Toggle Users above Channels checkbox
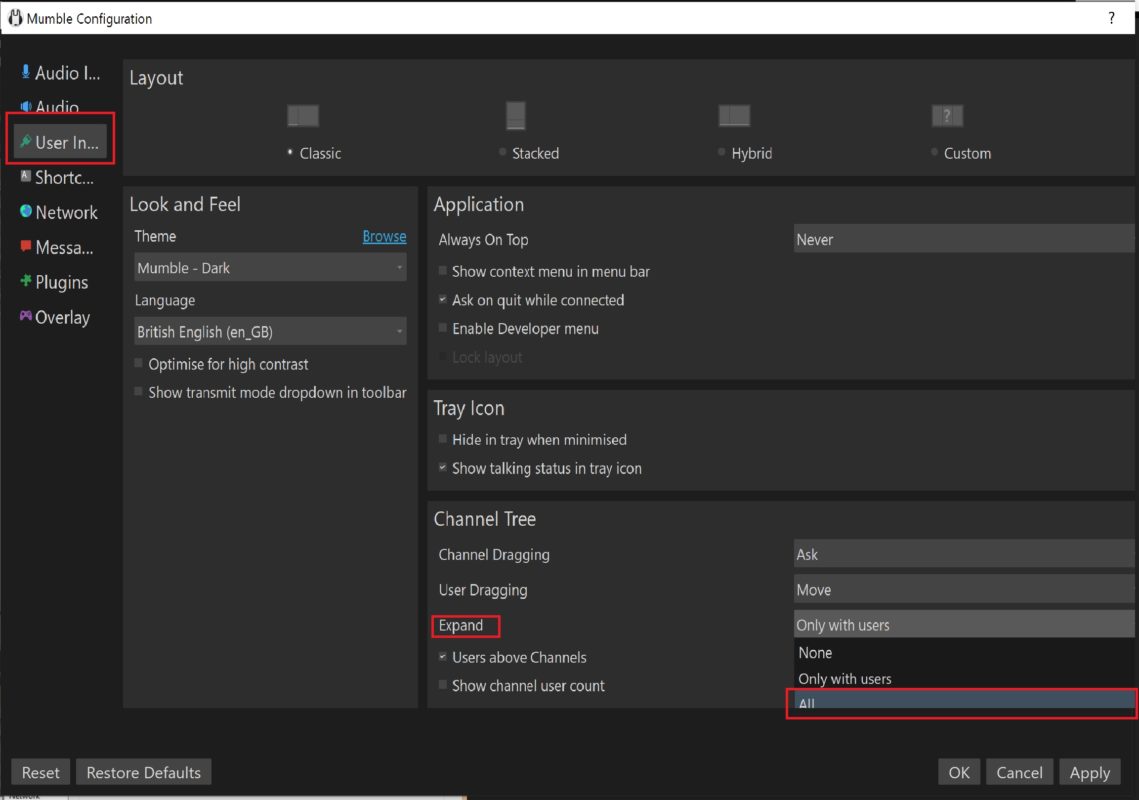 (442, 656)
